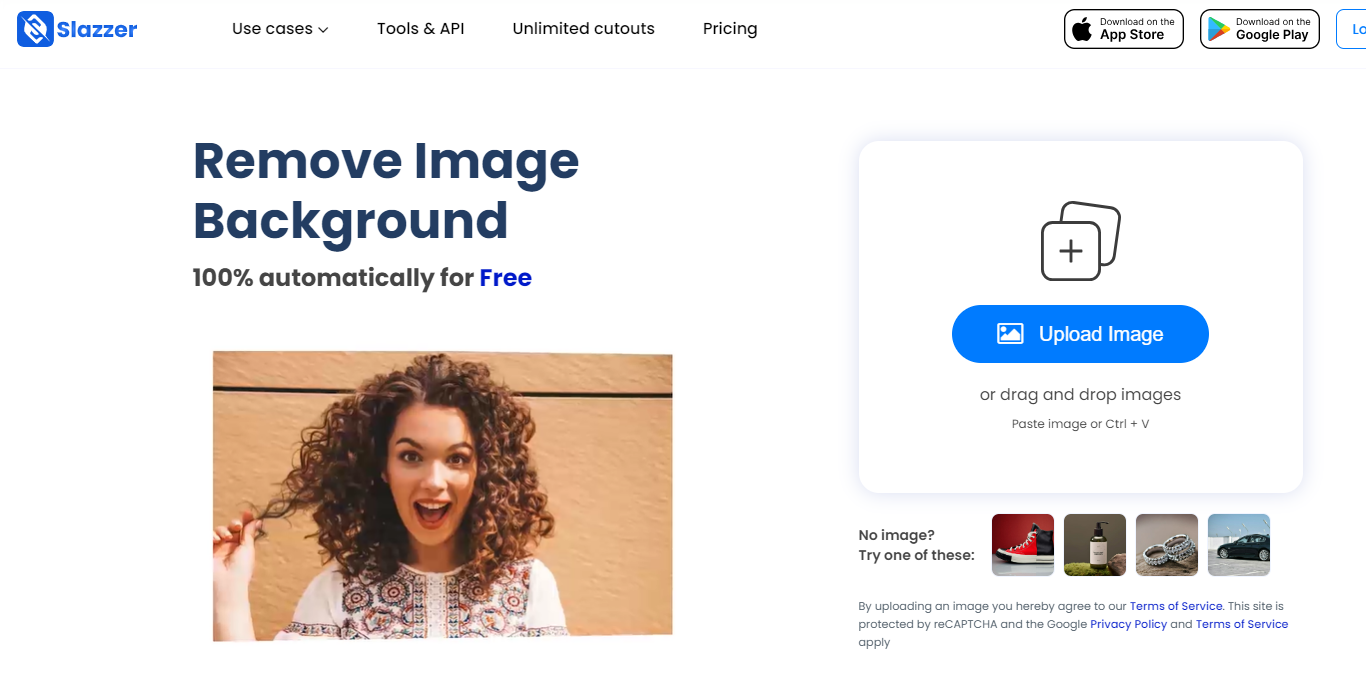The height and width of the screenshot is (689, 1366).
Task: Open the Tools & API menu item
Action: (x=421, y=29)
